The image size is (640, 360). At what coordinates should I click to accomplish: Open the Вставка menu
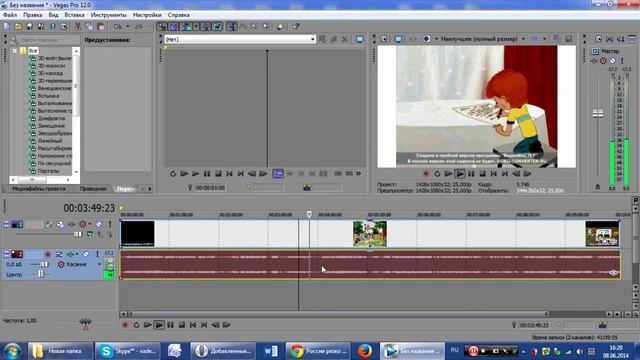(x=74, y=15)
